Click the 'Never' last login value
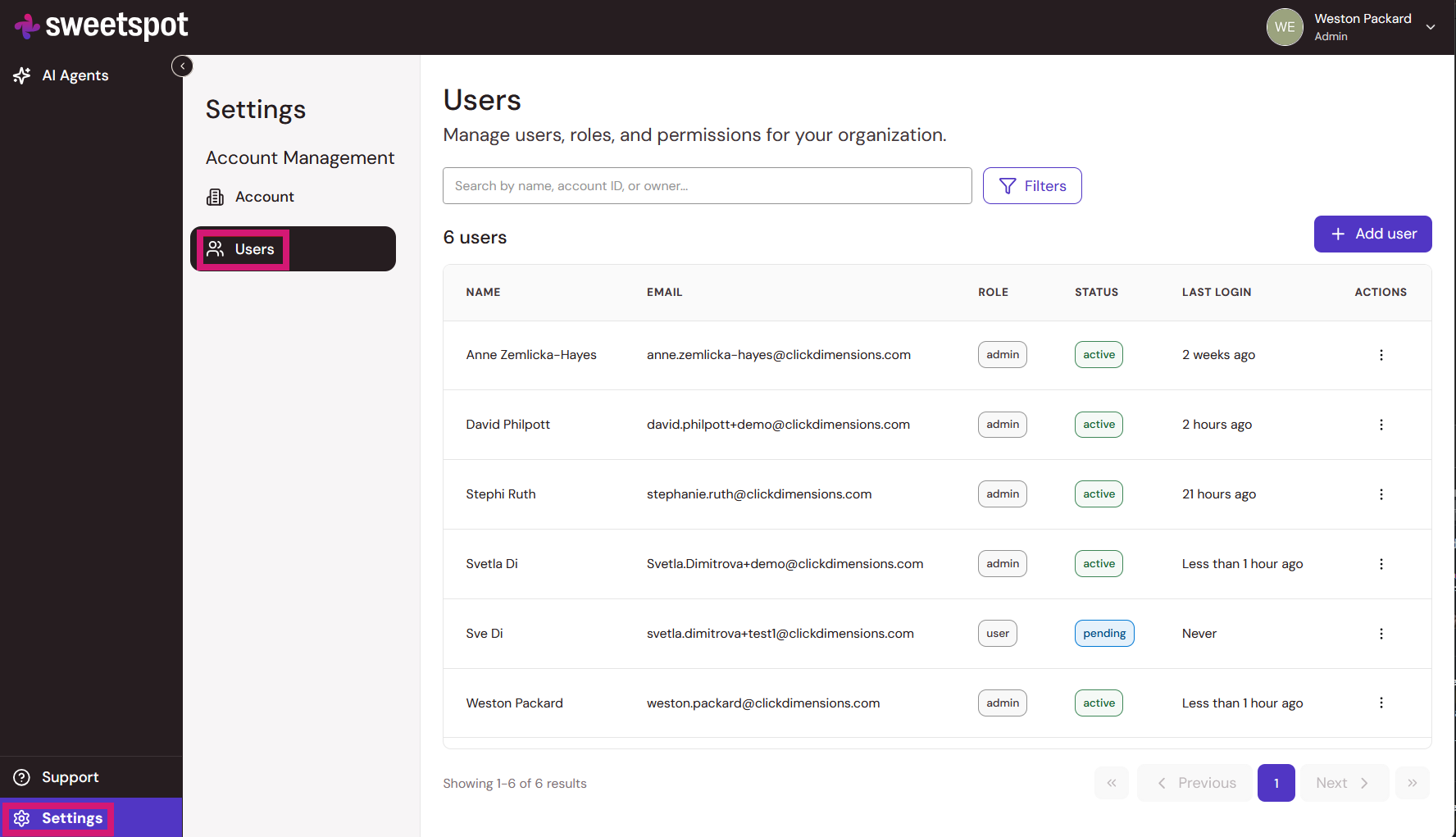1456x837 pixels. 1199,634
